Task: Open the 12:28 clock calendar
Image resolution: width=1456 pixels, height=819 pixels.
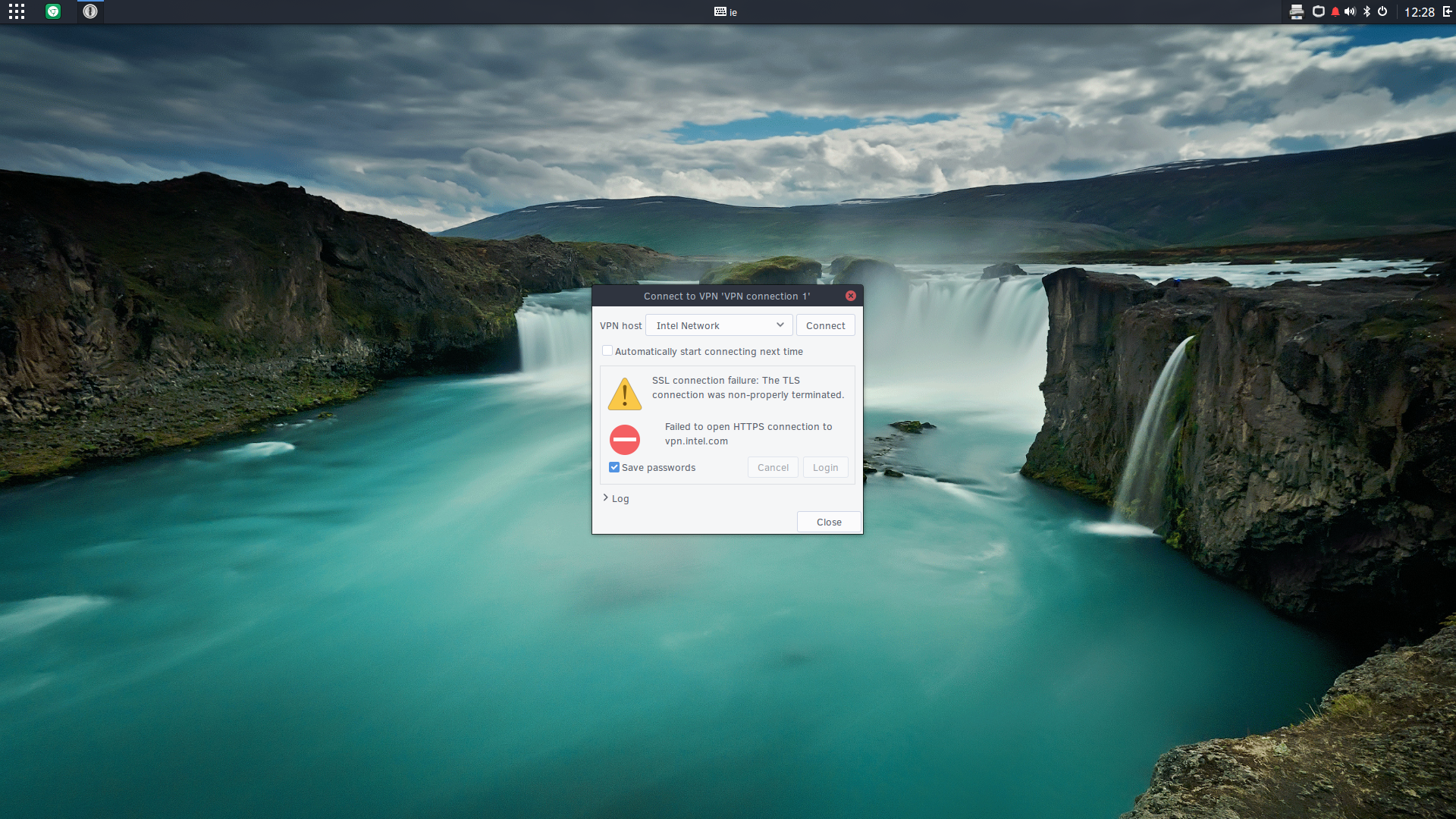Action: [1419, 12]
